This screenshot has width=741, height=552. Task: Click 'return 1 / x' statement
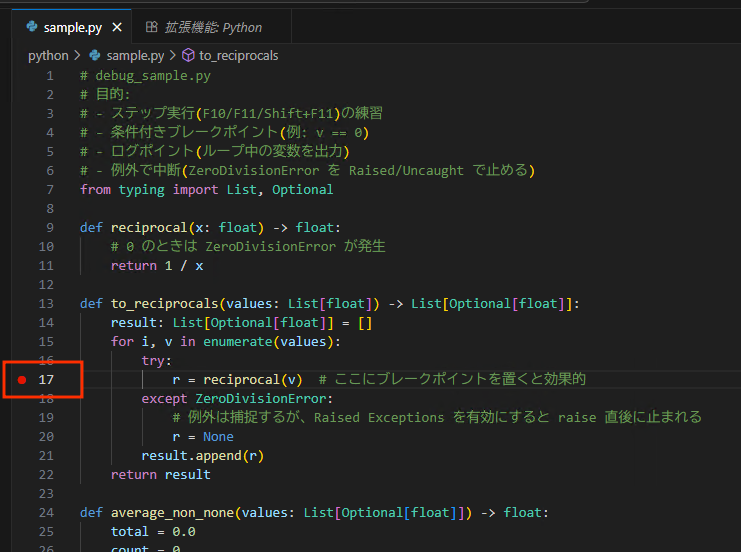click(x=157, y=266)
